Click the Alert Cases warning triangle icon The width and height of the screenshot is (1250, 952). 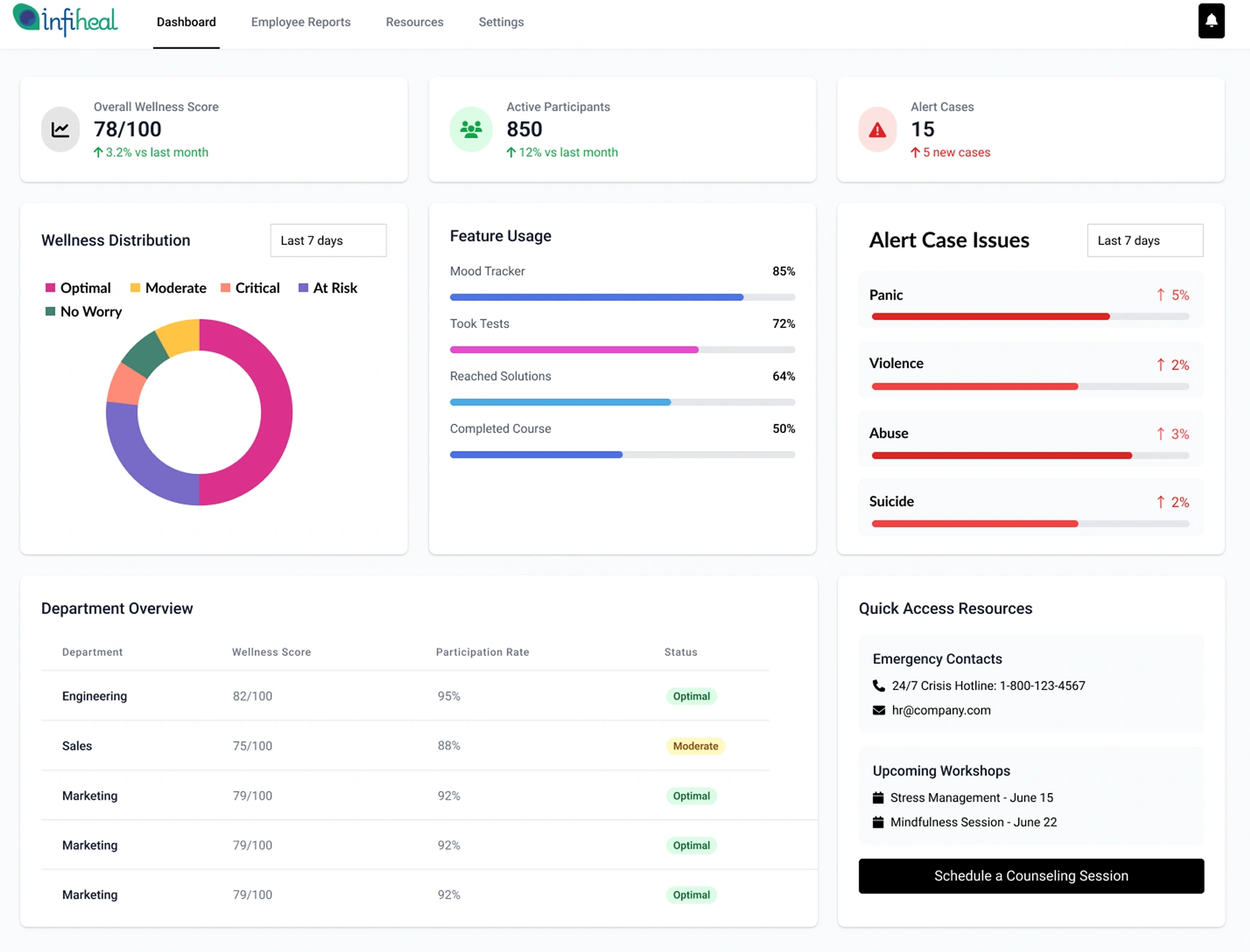click(x=877, y=129)
